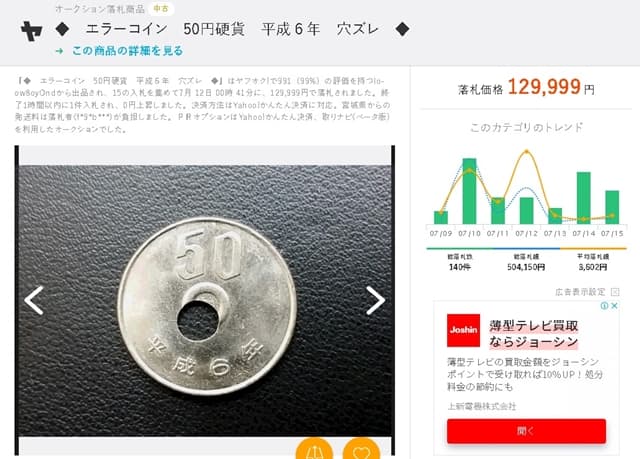Click the 07/12 peak point on the yellow line
Image resolution: width=640 pixels, height=459 pixels.
527,151
